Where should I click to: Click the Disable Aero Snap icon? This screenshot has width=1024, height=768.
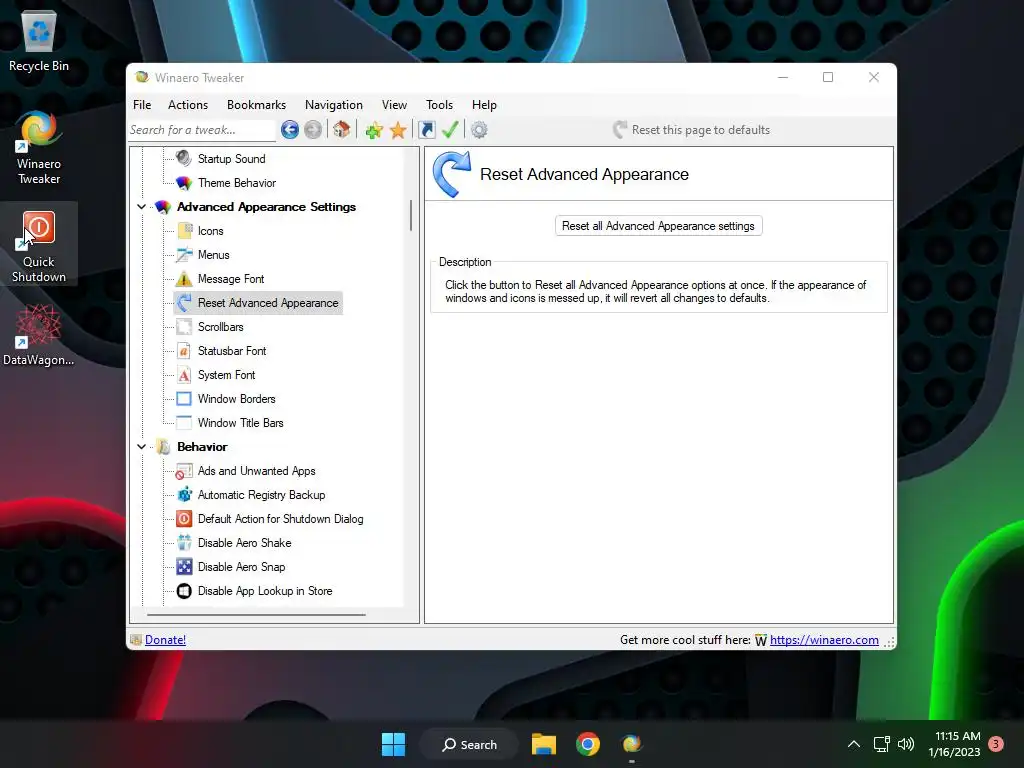tap(185, 567)
